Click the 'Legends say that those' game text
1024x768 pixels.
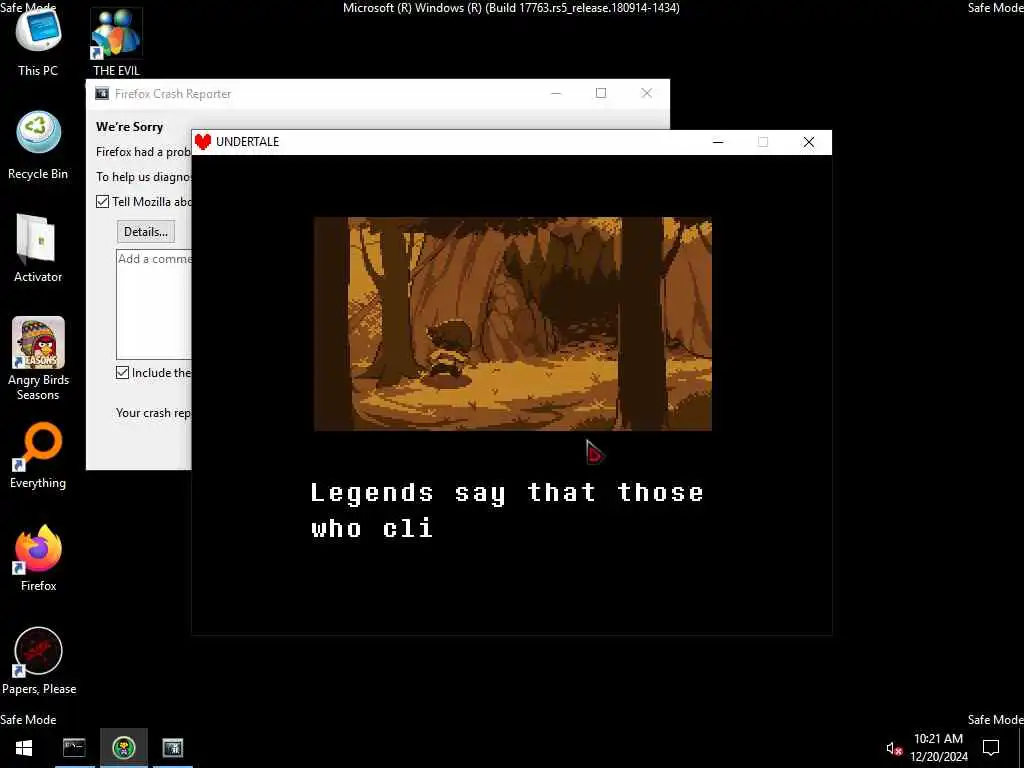click(x=507, y=493)
